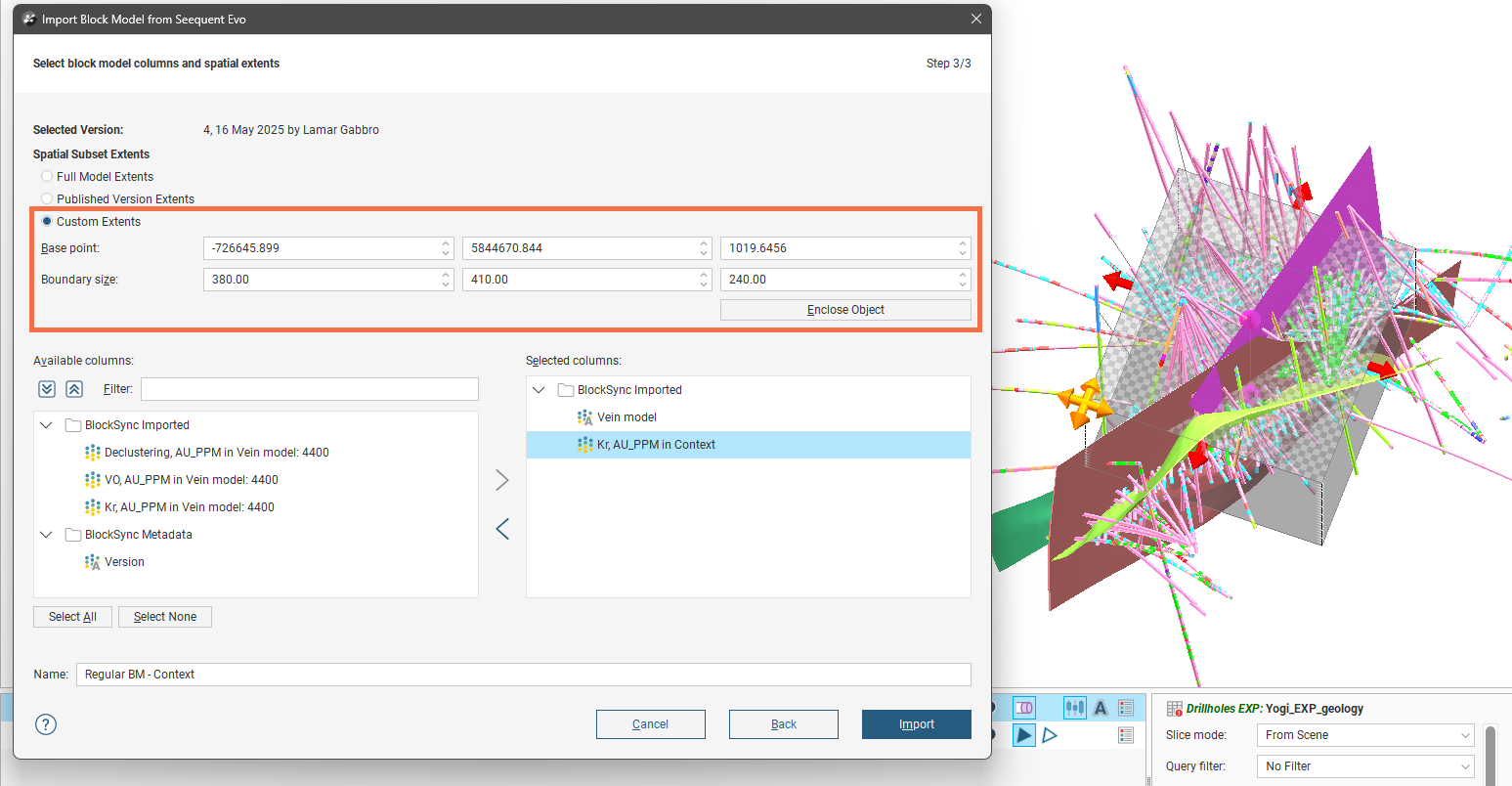Choose Published Version Extents radio button
Image resolution: width=1512 pixels, height=786 pixels.
point(47,198)
